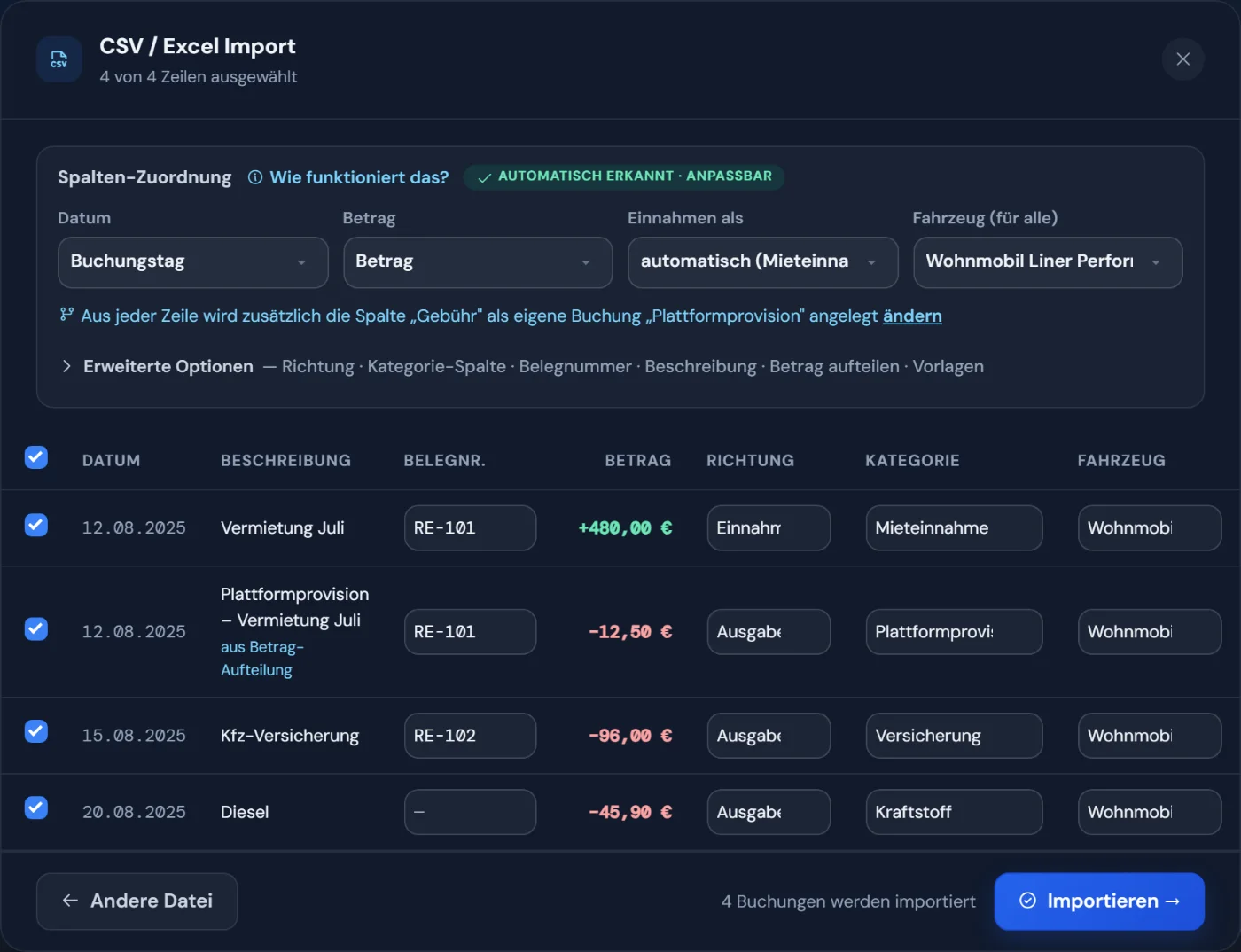
Task: Click the empty Belegnr. field in Diesel row
Action: [x=470, y=812]
